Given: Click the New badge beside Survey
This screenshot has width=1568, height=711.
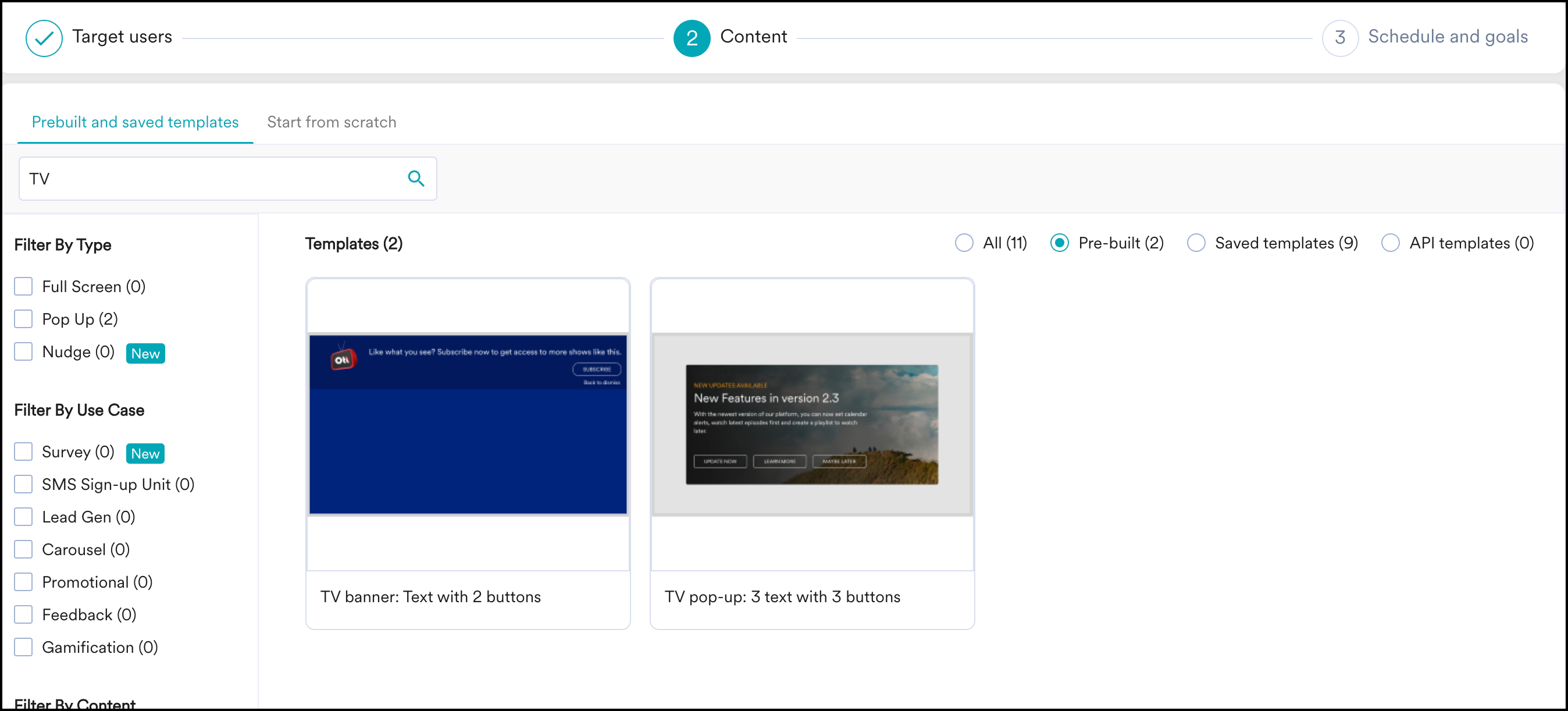Looking at the screenshot, I should click(x=145, y=453).
